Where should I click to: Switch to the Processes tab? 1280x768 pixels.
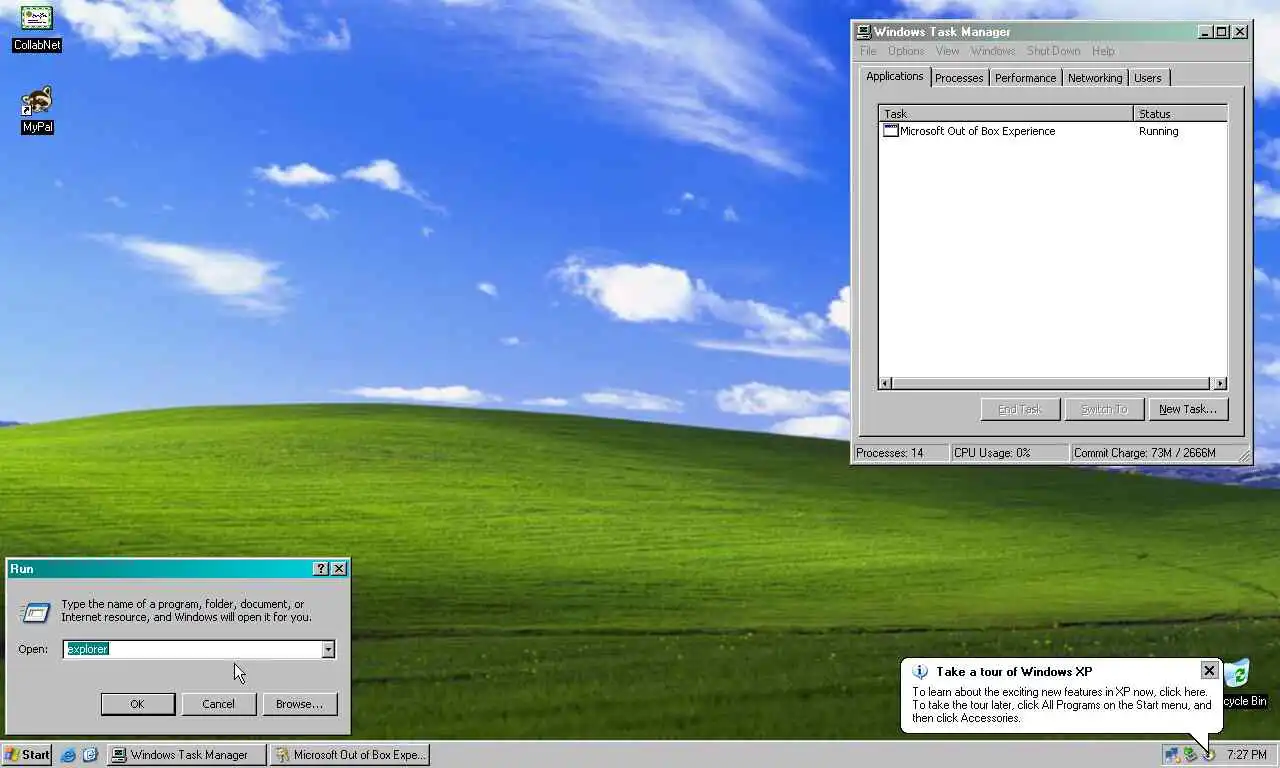point(959,78)
